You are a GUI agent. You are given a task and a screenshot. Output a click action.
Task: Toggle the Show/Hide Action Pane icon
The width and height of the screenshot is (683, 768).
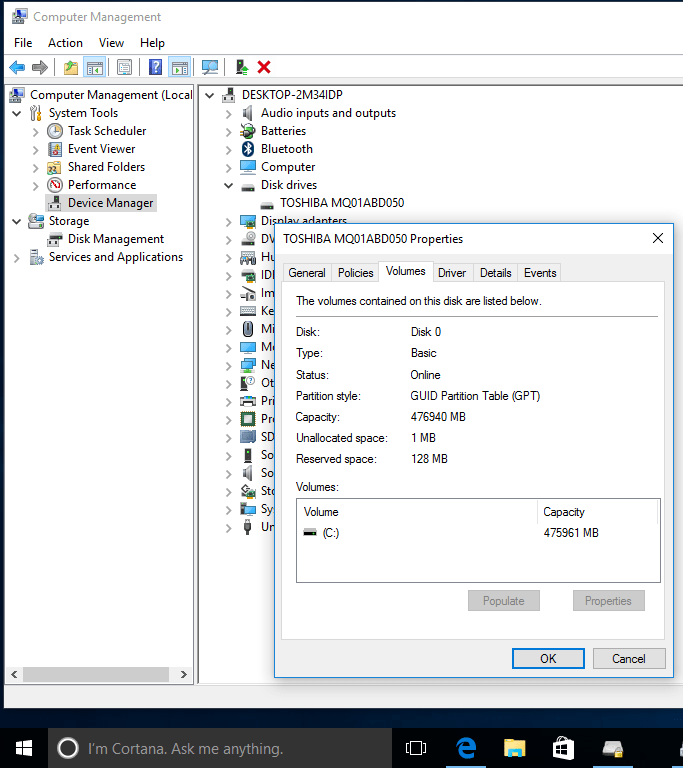(x=180, y=67)
